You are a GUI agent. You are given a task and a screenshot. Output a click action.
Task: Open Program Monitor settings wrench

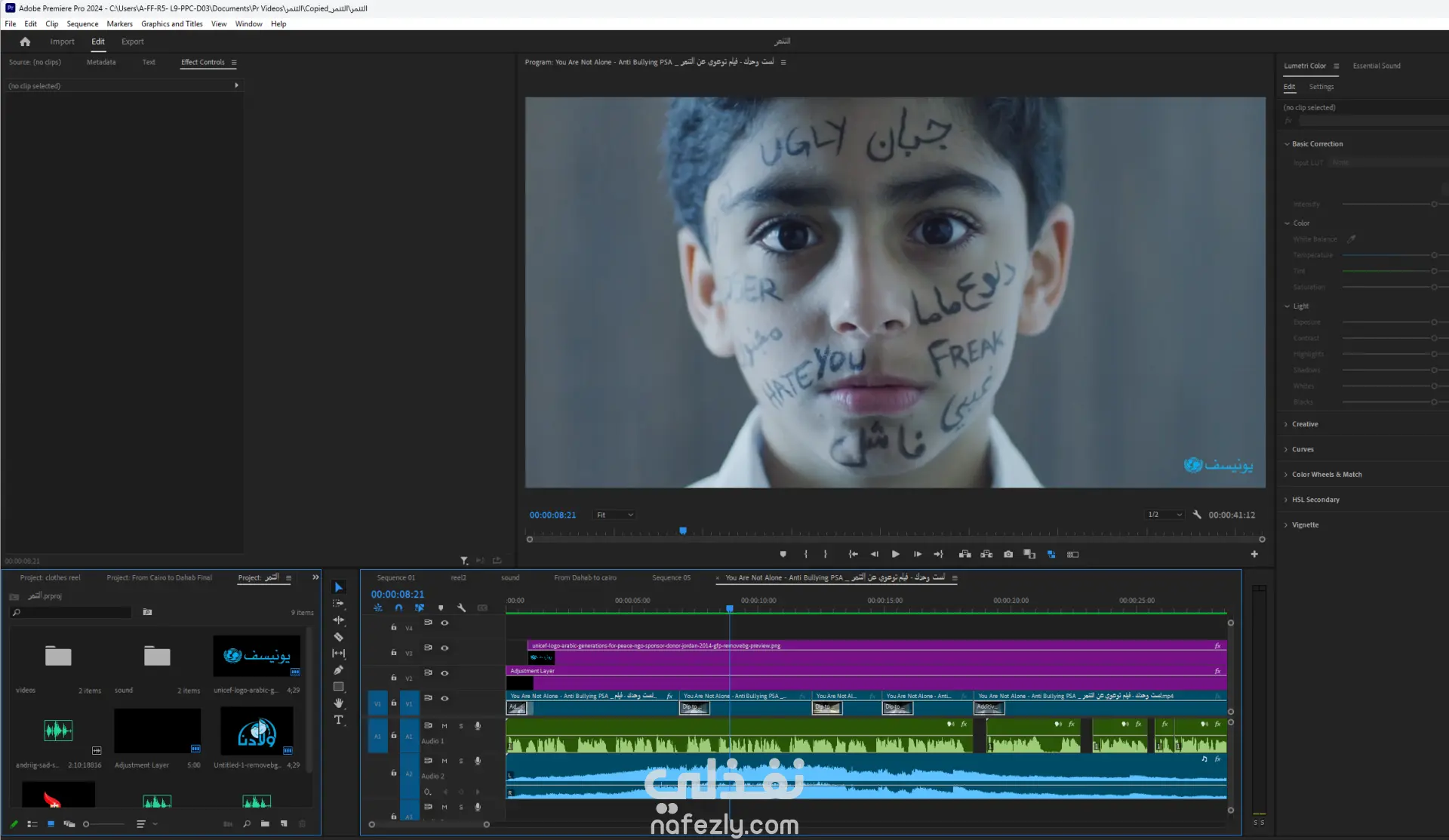coord(1197,515)
